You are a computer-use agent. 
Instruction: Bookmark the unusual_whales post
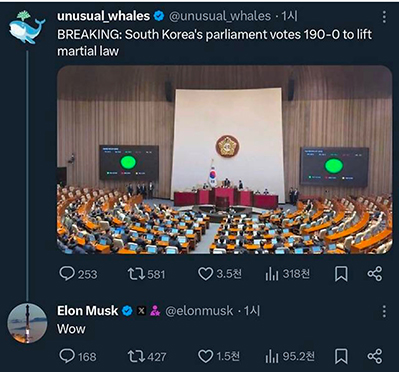pyautogui.click(x=341, y=274)
